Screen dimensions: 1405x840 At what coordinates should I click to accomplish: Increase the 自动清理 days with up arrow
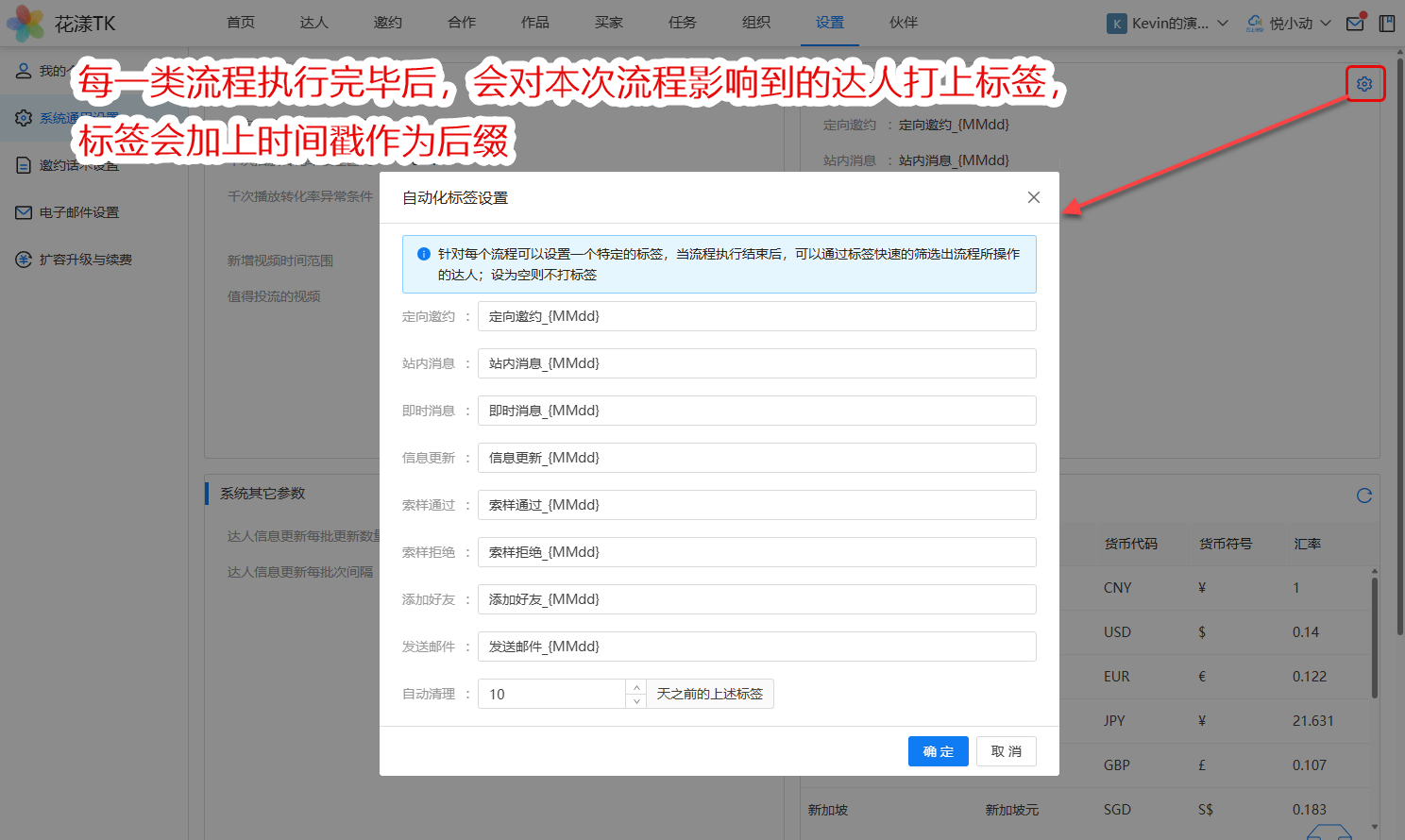click(x=636, y=687)
